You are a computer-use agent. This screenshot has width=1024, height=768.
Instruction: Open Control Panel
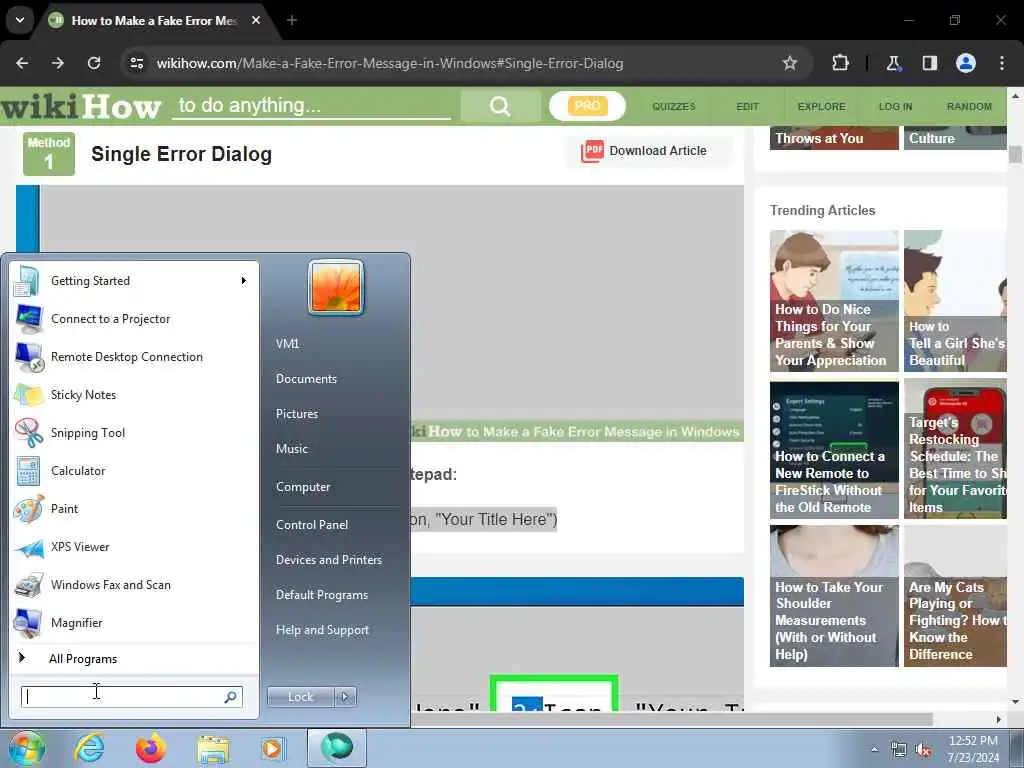(312, 525)
